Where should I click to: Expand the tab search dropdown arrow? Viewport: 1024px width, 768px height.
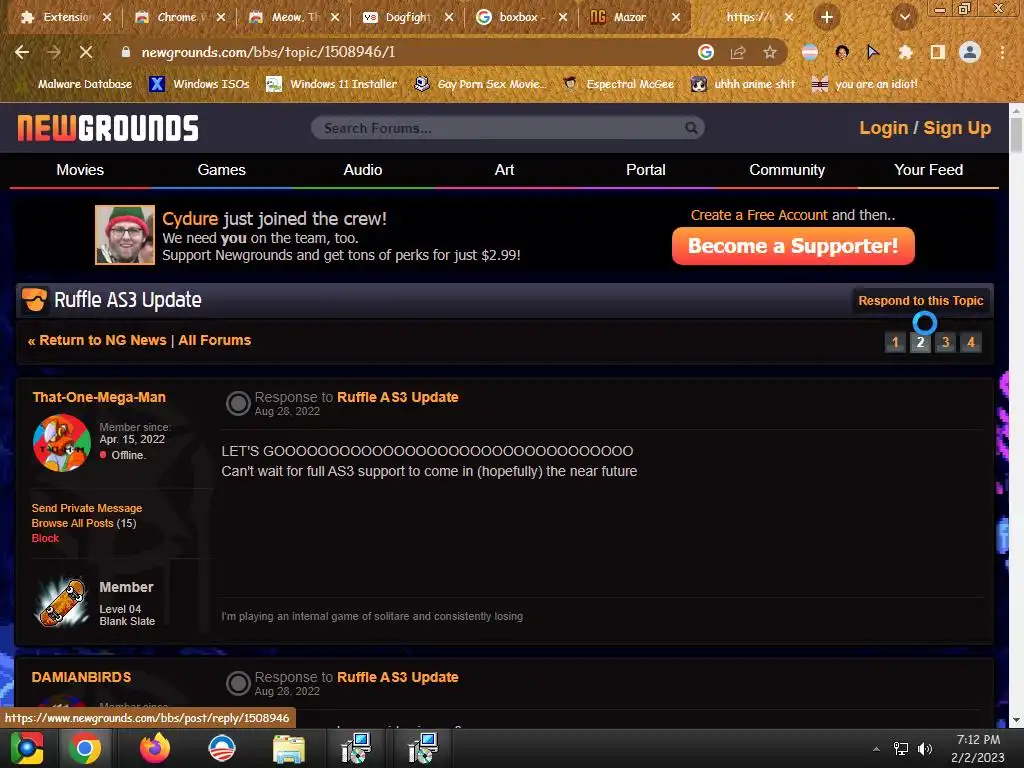coord(904,18)
